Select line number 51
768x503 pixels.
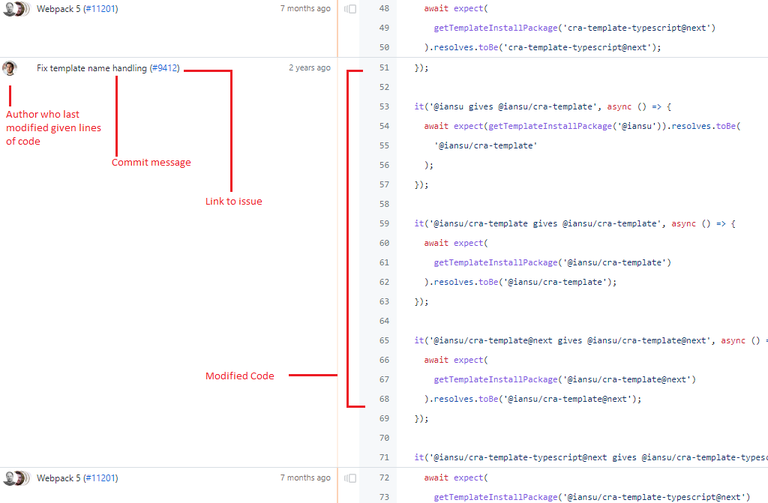point(384,68)
